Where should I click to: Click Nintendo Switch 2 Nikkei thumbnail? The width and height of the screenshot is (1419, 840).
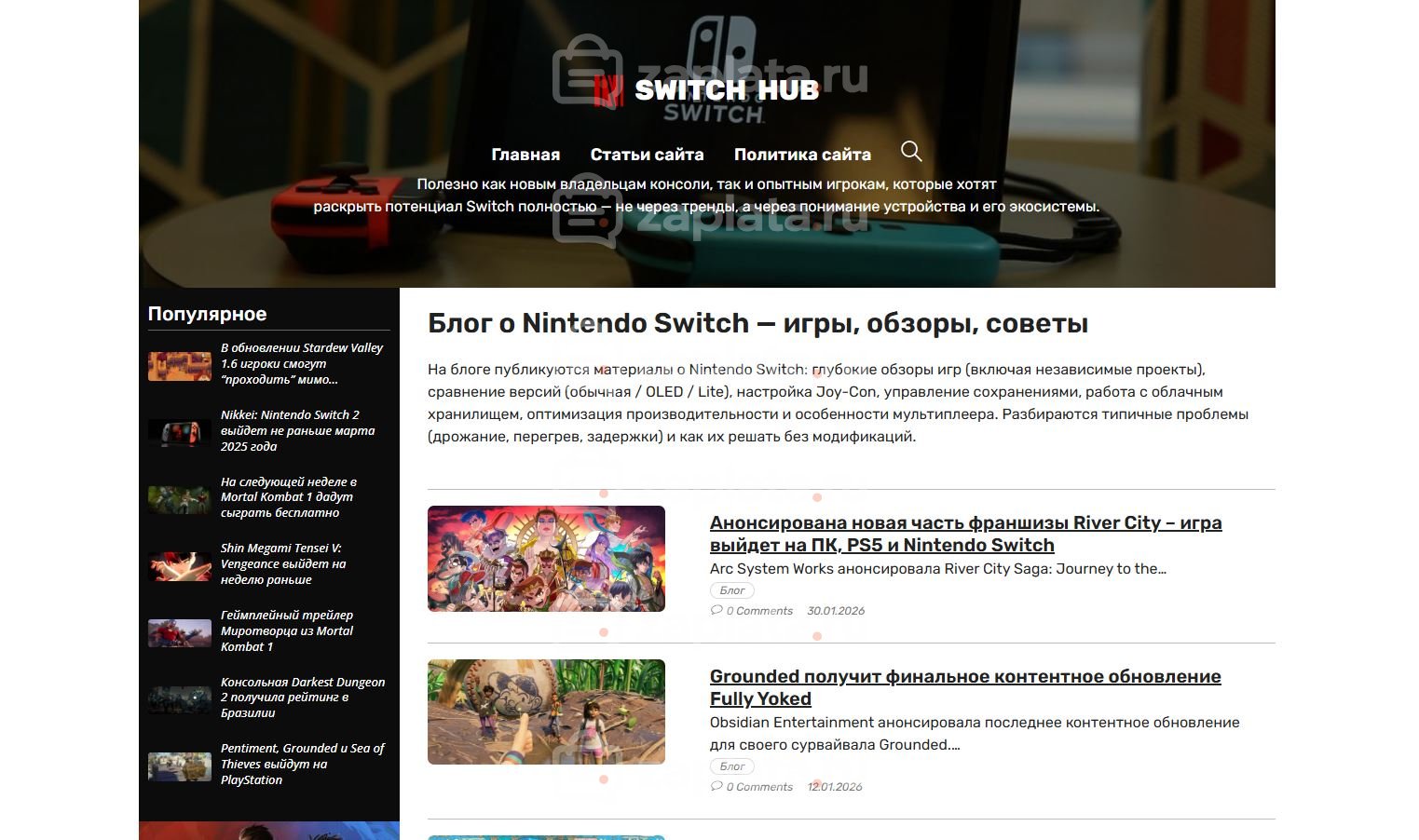click(x=180, y=432)
